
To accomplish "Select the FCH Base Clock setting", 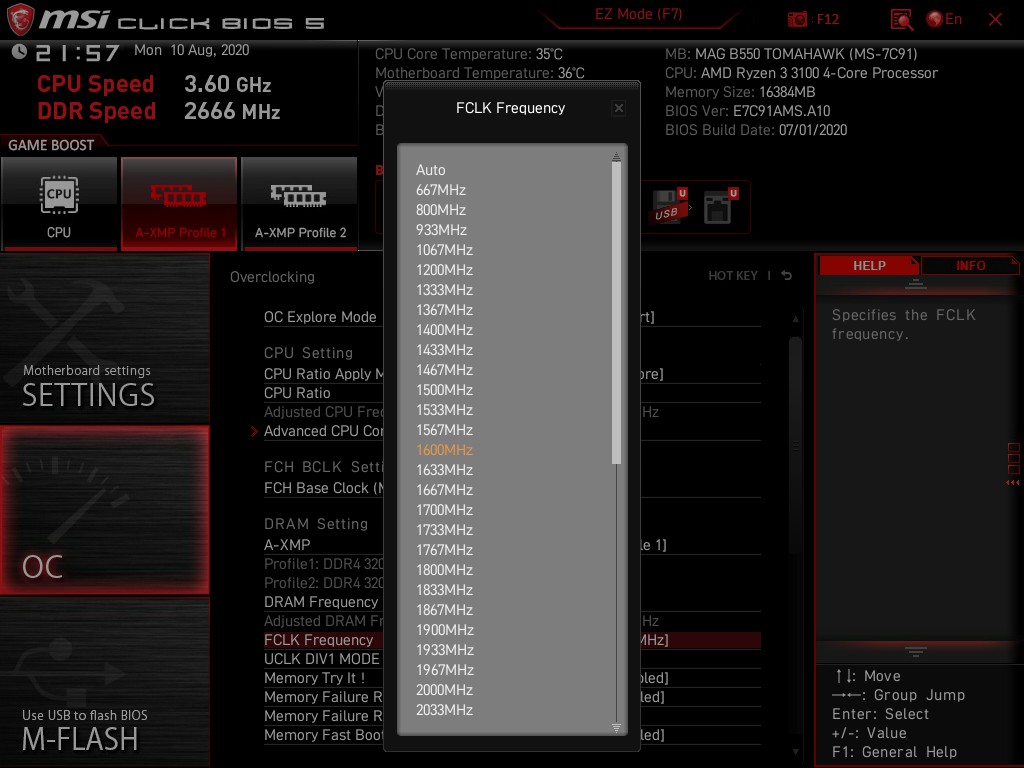I will (323, 488).
